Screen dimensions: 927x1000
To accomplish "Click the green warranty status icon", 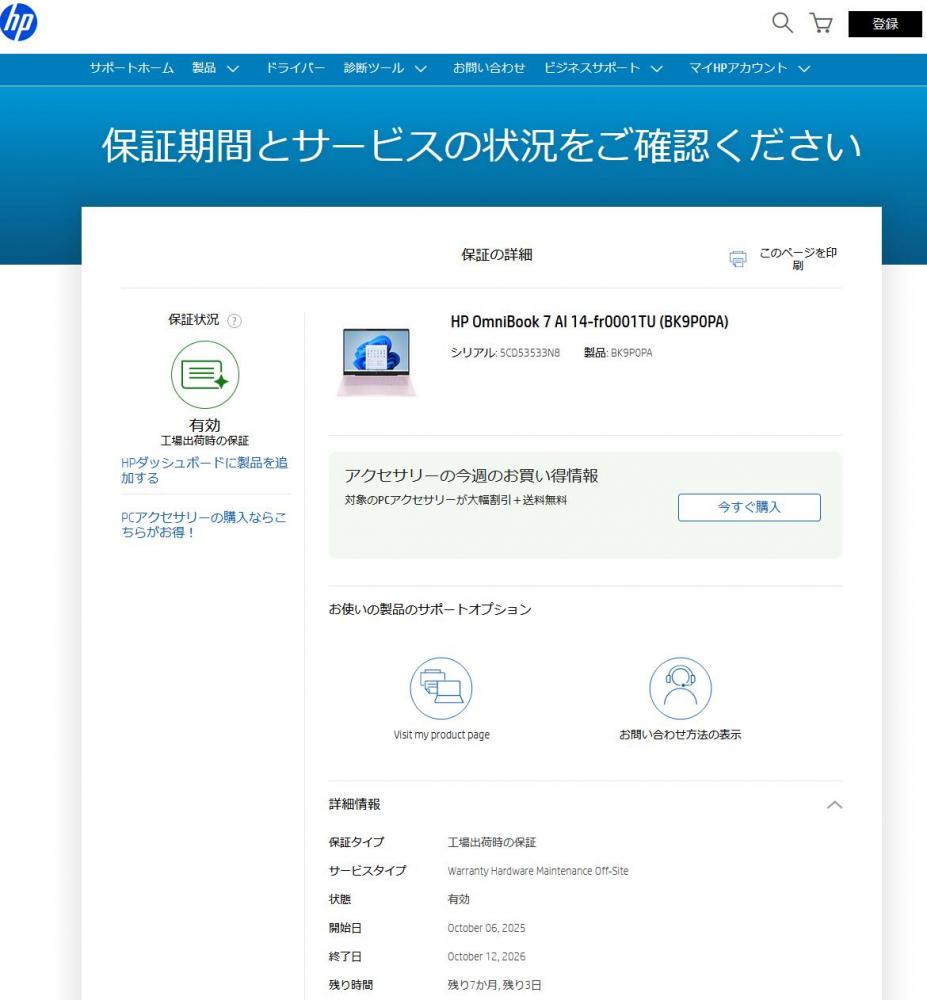I will point(205,375).
